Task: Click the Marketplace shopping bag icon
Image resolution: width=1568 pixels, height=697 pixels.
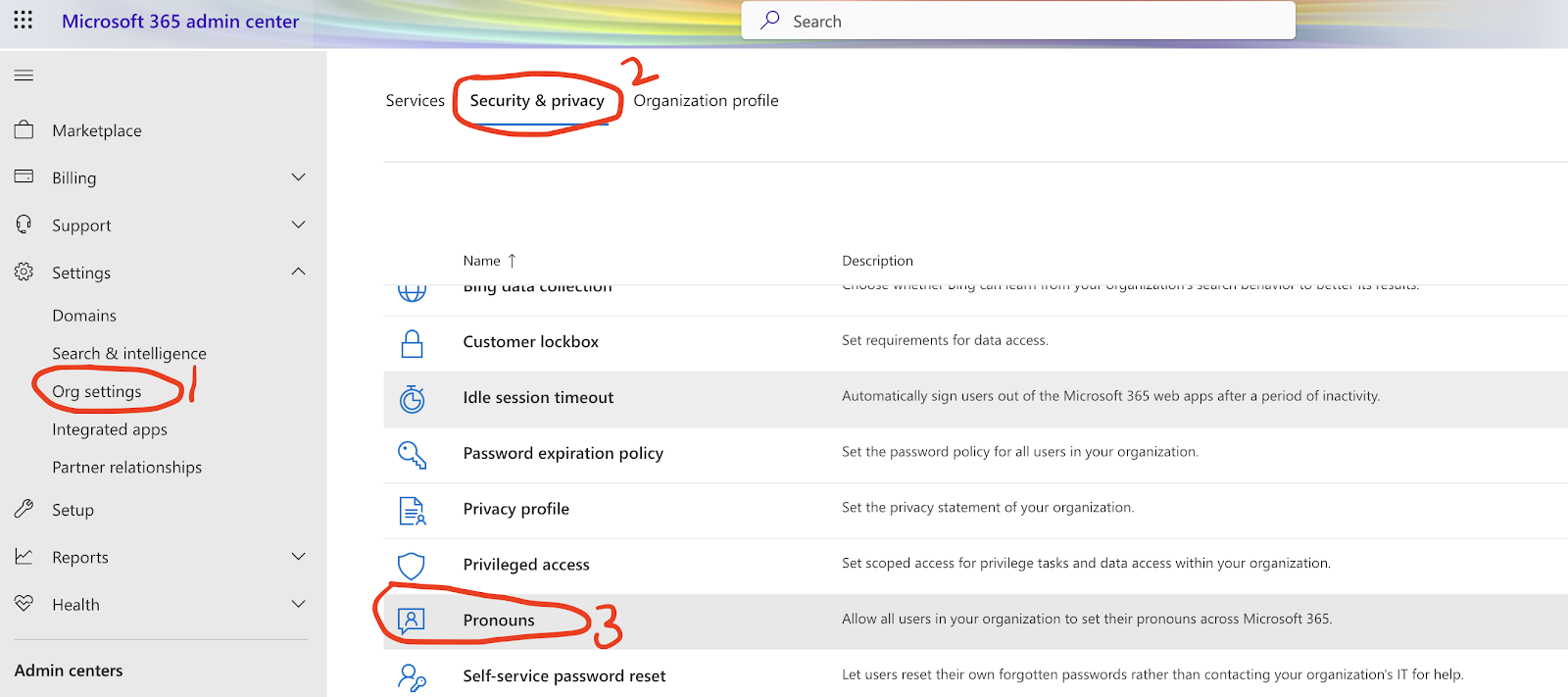Action: coord(24,129)
